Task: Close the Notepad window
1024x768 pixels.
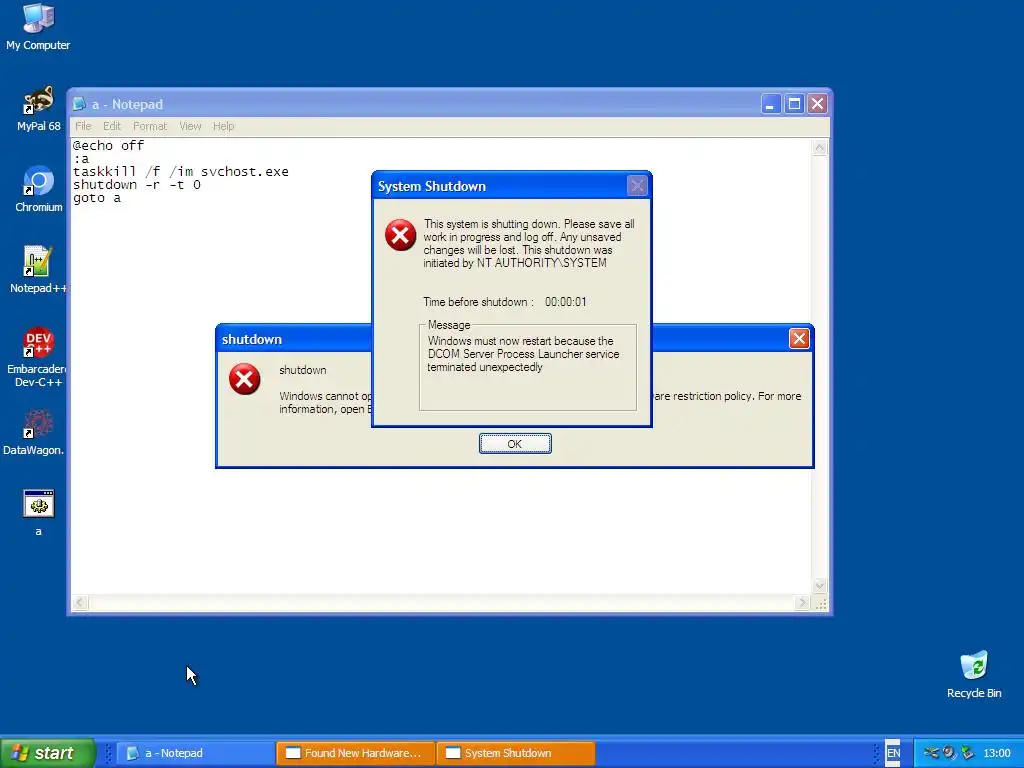Action: (818, 104)
